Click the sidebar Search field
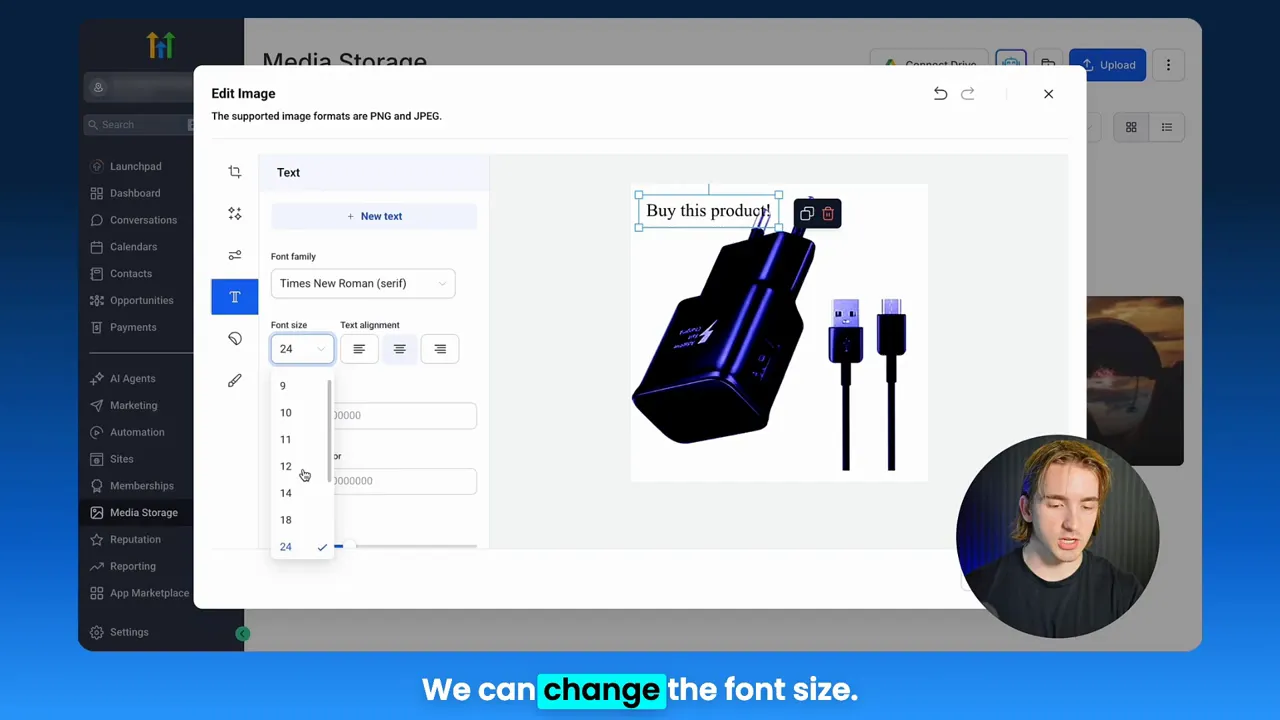 (138, 125)
